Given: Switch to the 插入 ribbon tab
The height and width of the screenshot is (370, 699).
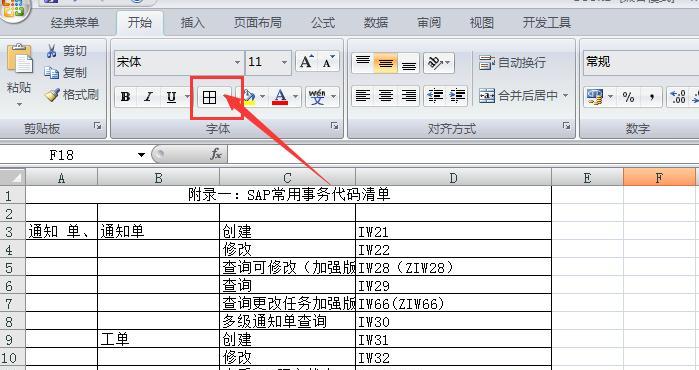Looking at the screenshot, I should (193, 22).
